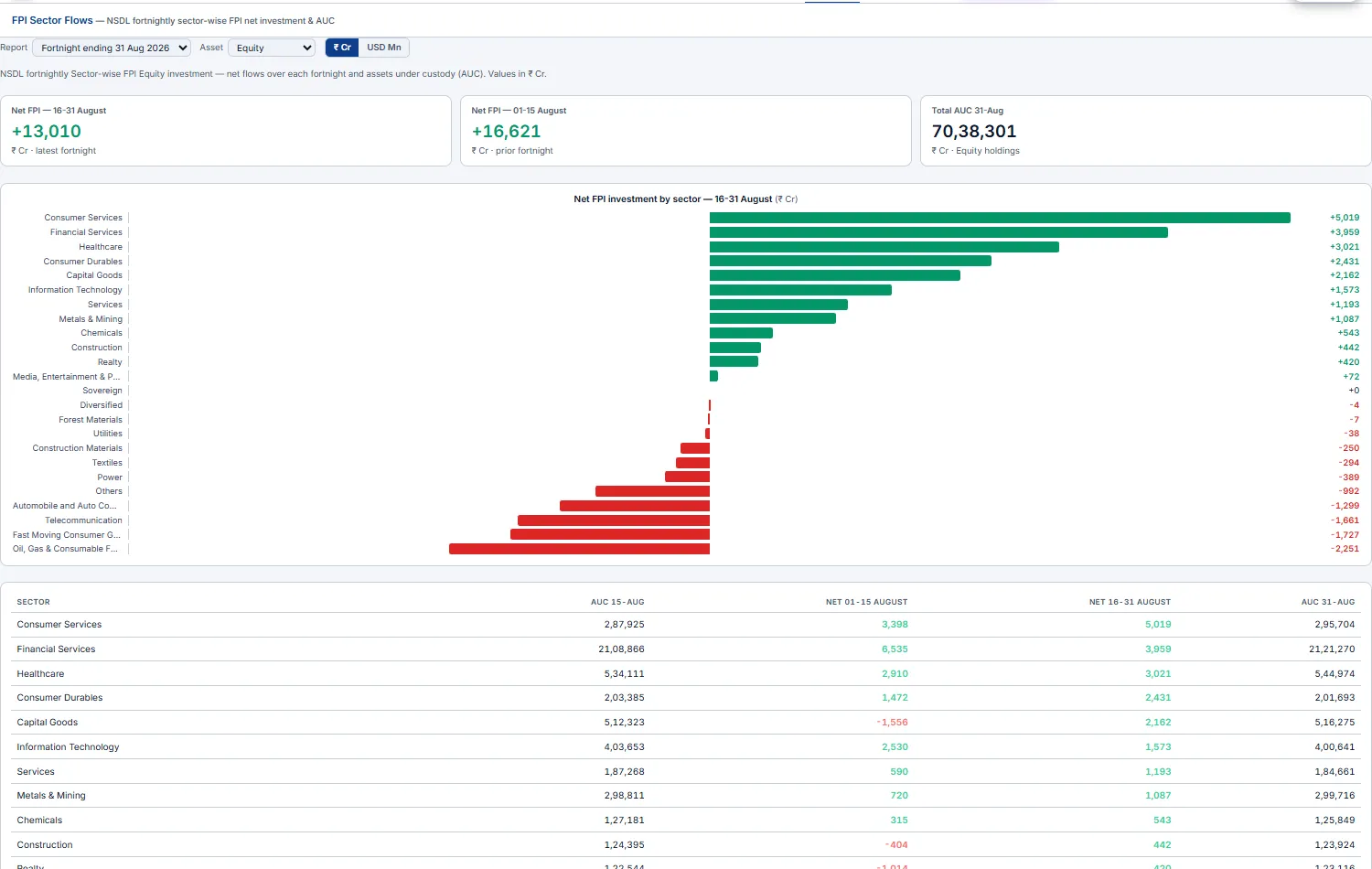Click the NET 01-15 AUGUST column header

[x=867, y=602]
